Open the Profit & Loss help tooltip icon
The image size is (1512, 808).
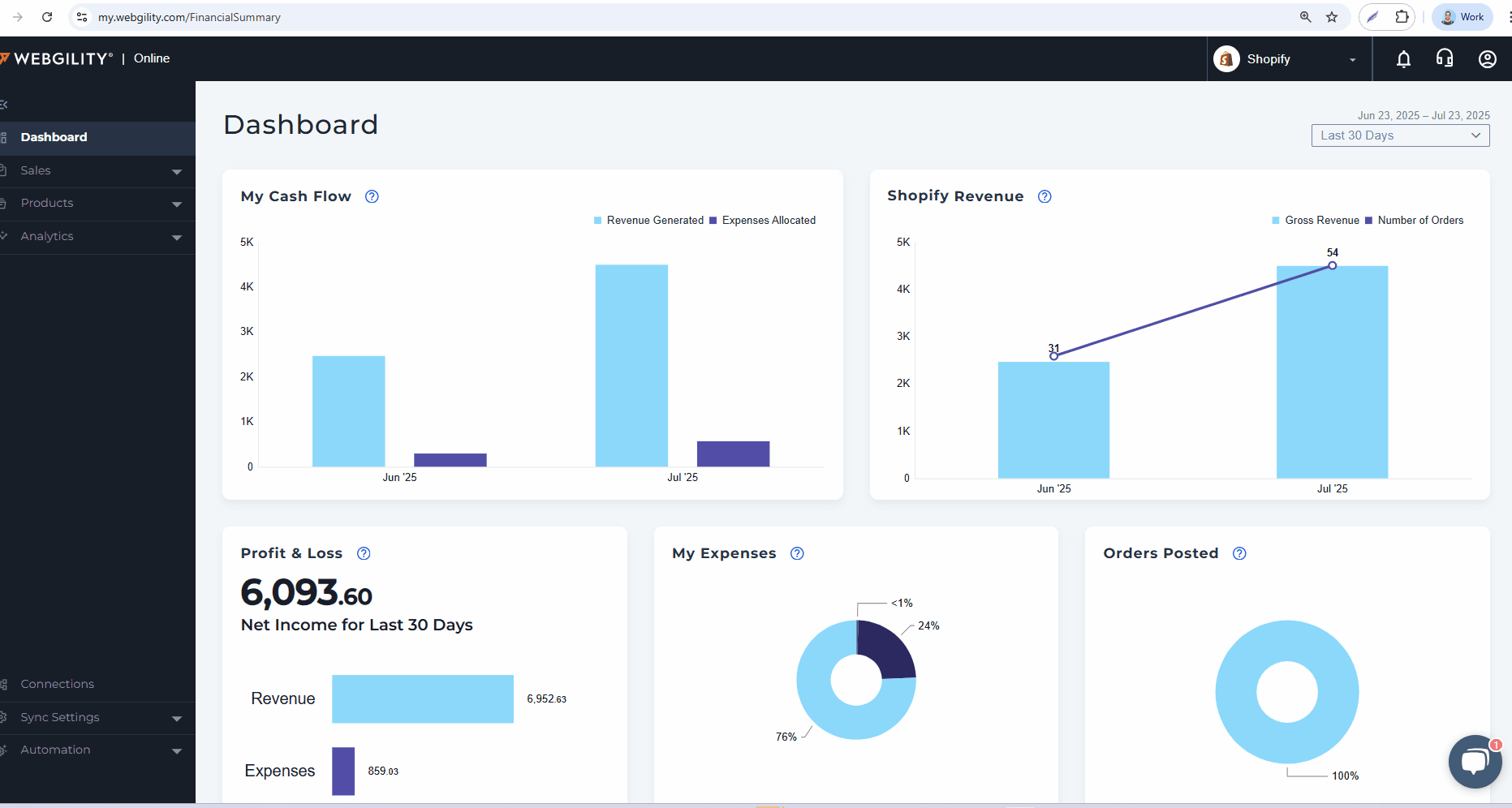click(364, 553)
